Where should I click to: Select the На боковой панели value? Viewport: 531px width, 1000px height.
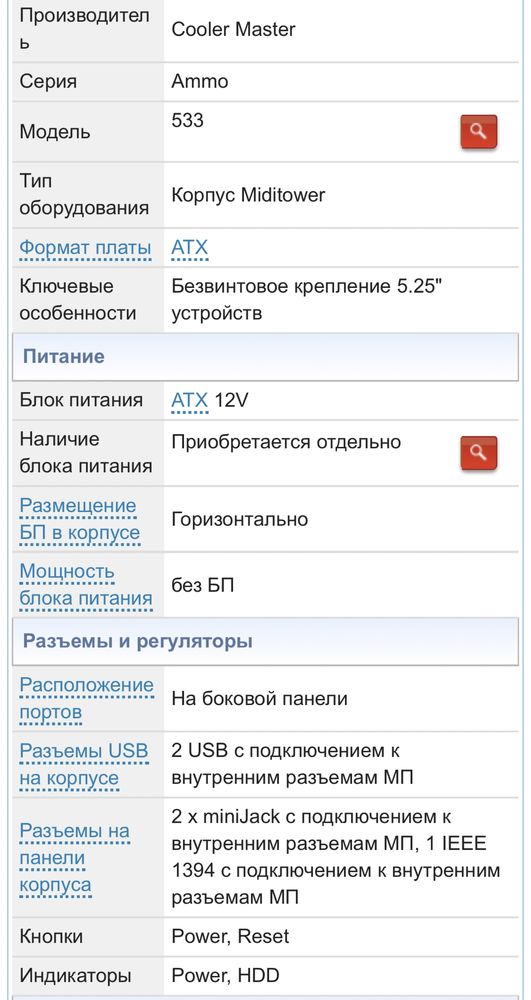tap(259, 698)
